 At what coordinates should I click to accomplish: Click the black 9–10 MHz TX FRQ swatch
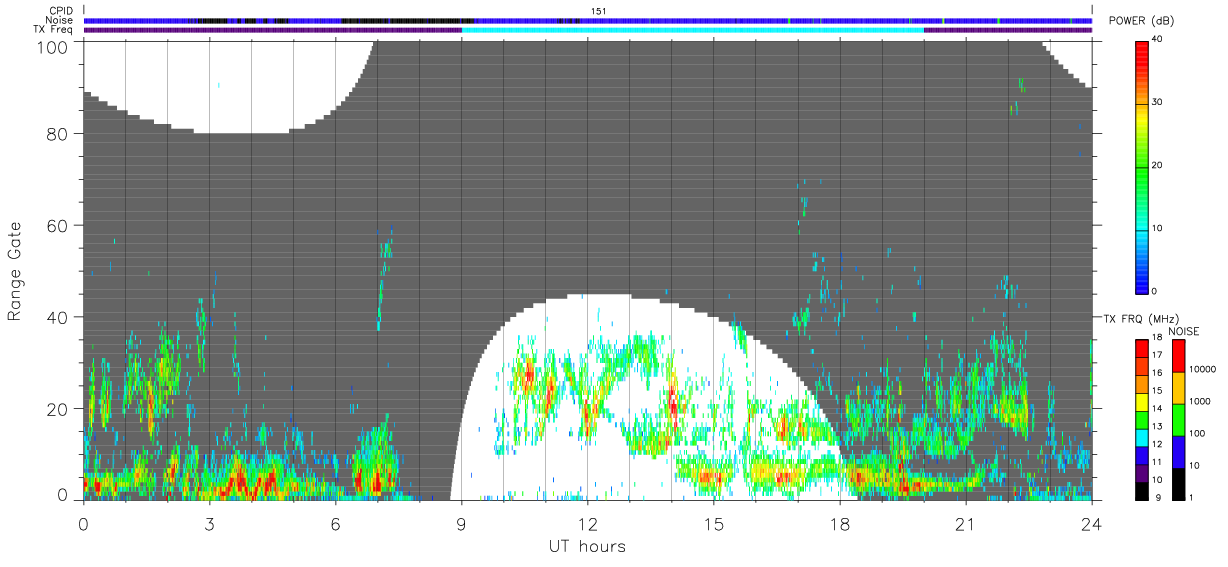click(x=1141, y=489)
